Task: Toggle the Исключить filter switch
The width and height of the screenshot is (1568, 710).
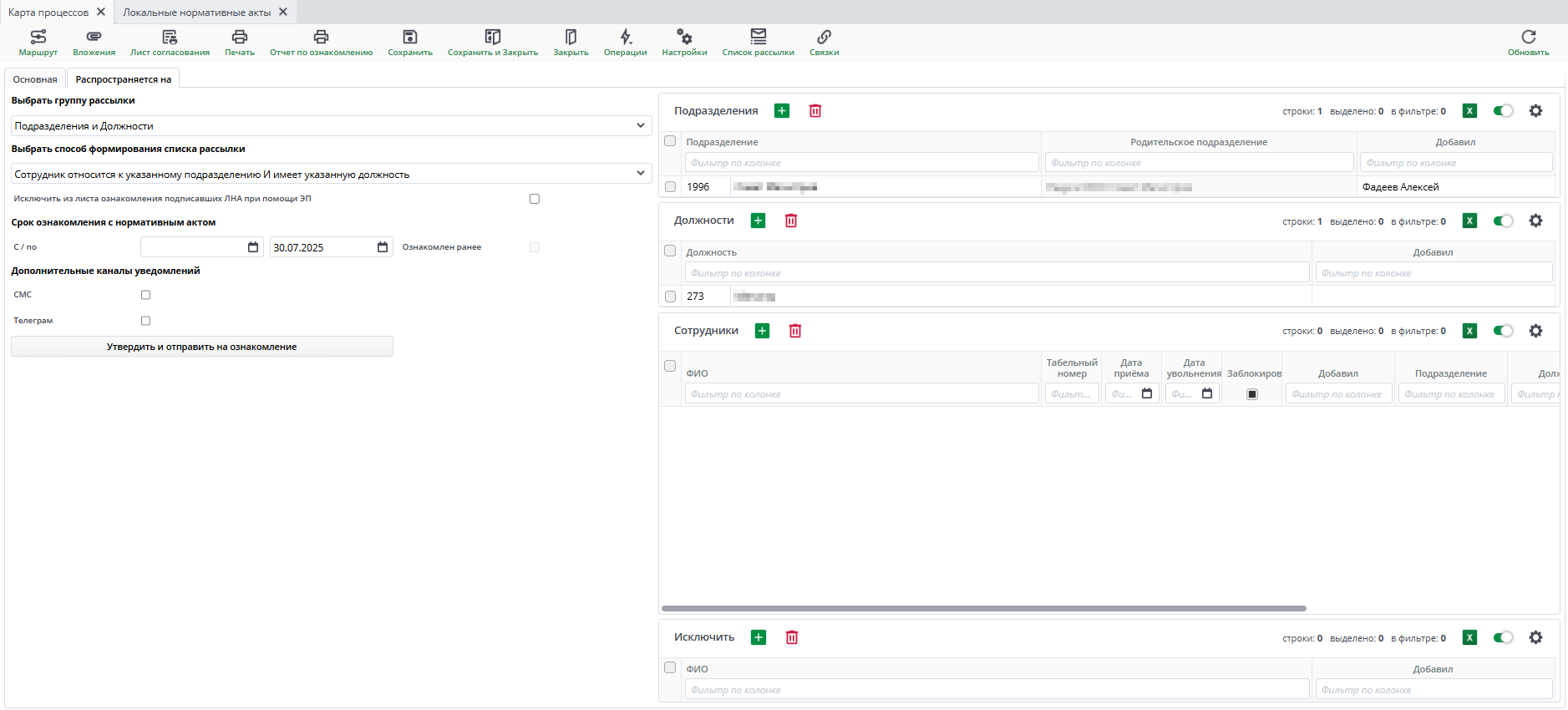Action: pos(1503,637)
